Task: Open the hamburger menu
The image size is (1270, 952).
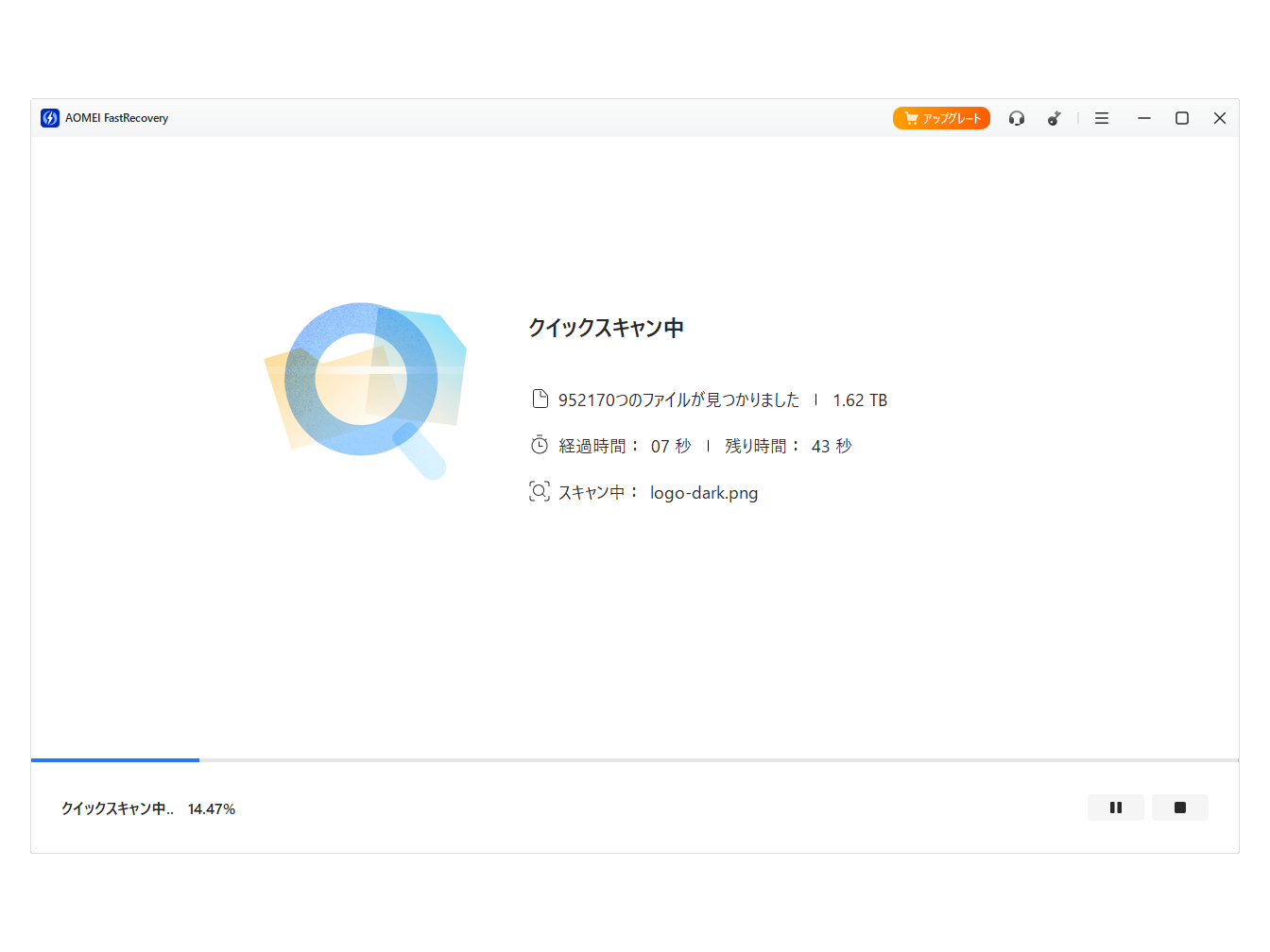Action: pyautogui.click(x=1102, y=118)
